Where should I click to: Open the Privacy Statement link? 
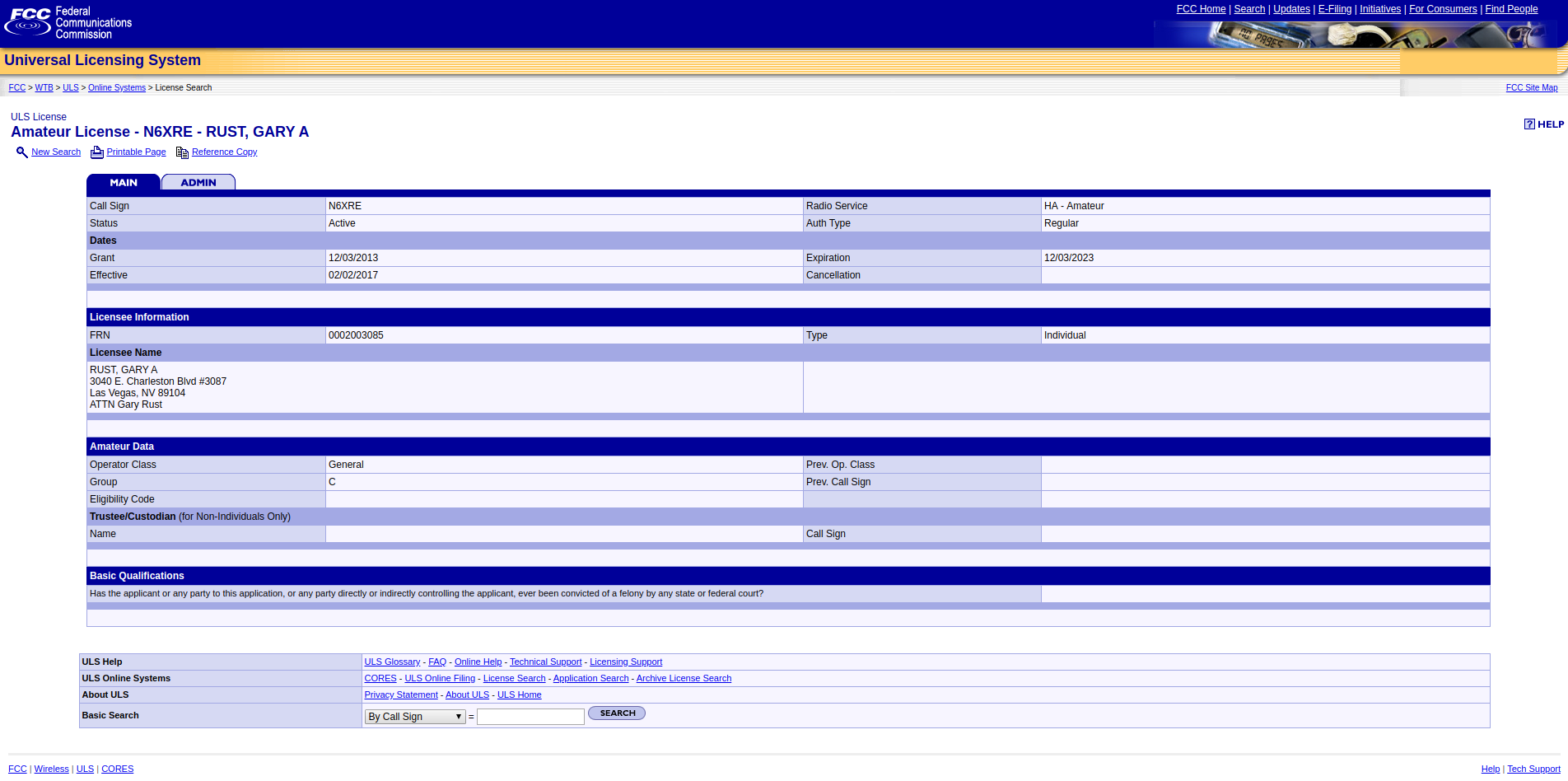tap(401, 695)
